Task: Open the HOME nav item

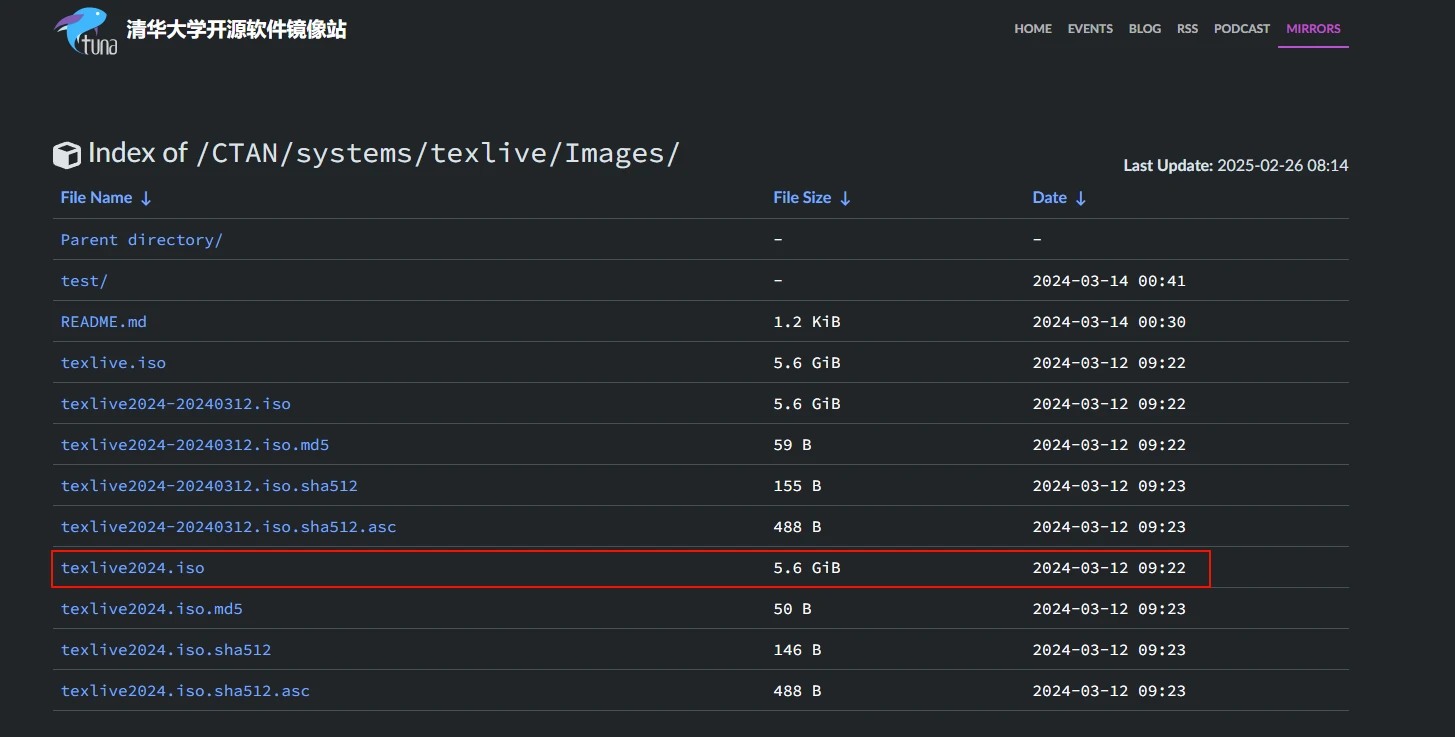Action: coord(1032,29)
